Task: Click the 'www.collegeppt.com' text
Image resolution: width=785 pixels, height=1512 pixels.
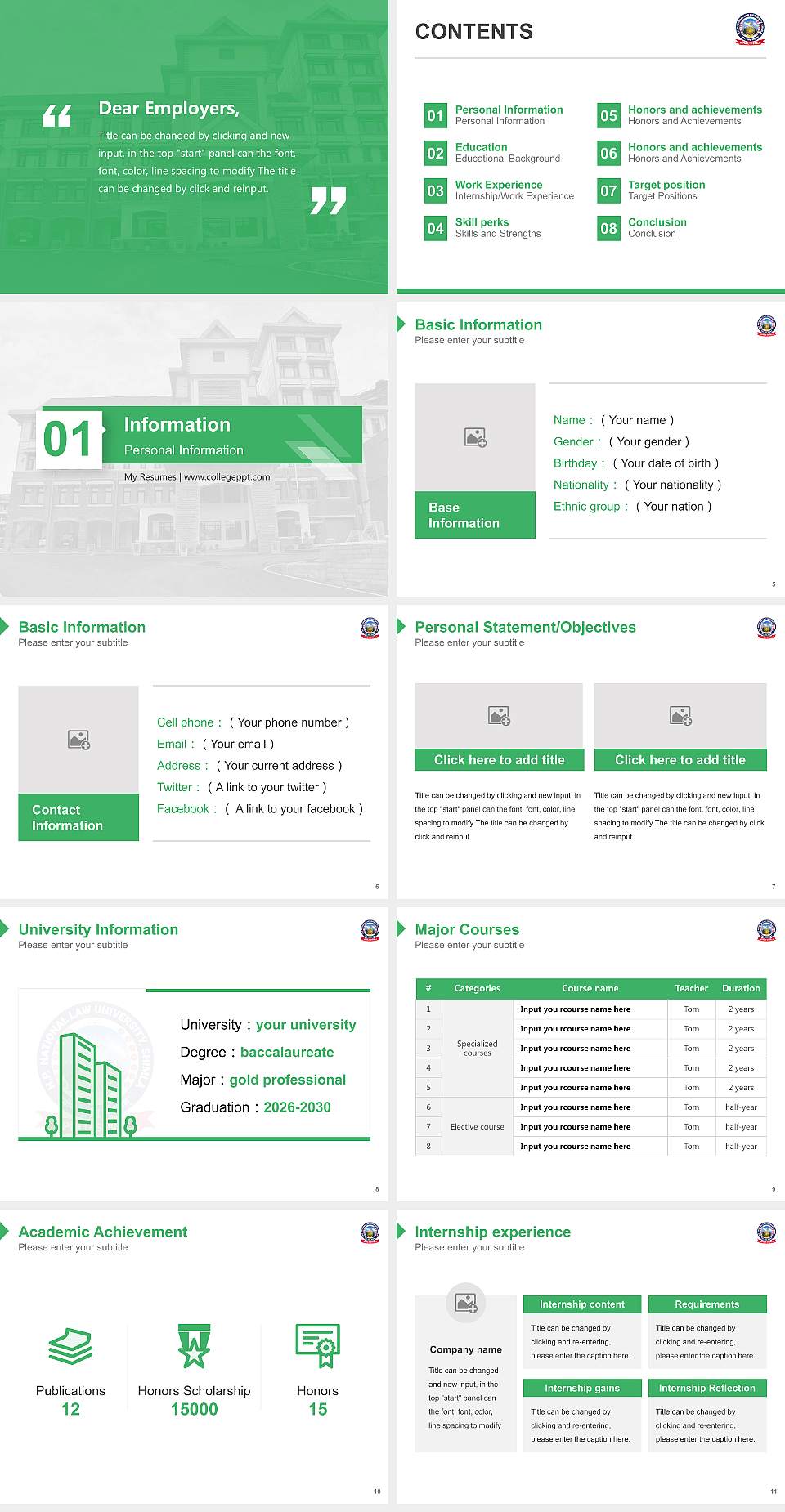Action: (227, 477)
